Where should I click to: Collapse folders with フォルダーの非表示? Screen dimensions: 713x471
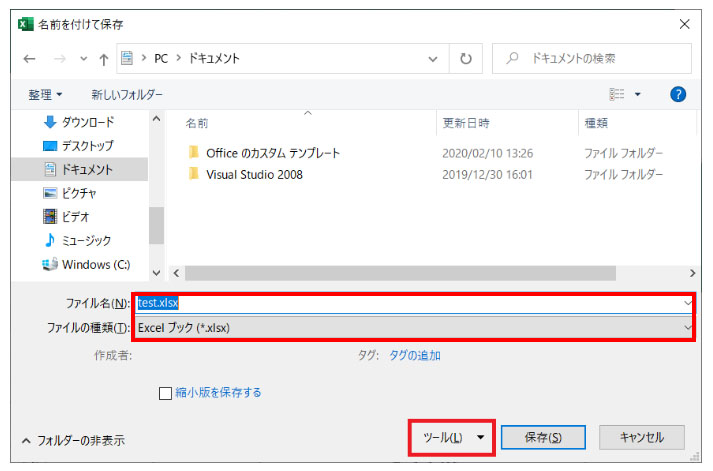point(74,440)
